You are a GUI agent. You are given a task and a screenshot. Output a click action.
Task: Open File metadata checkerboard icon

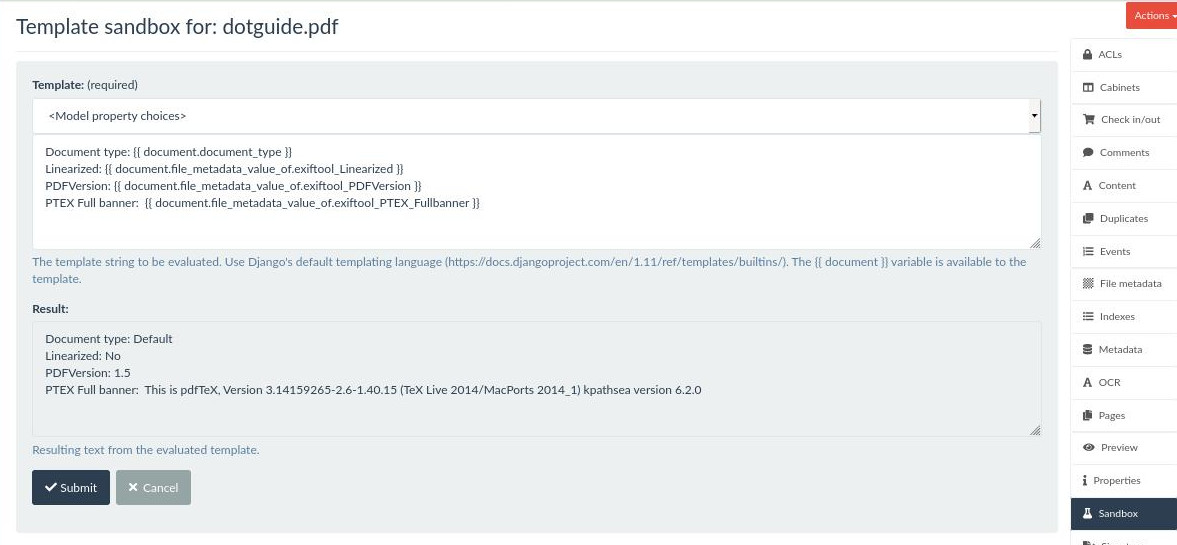click(x=1088, y=284)
